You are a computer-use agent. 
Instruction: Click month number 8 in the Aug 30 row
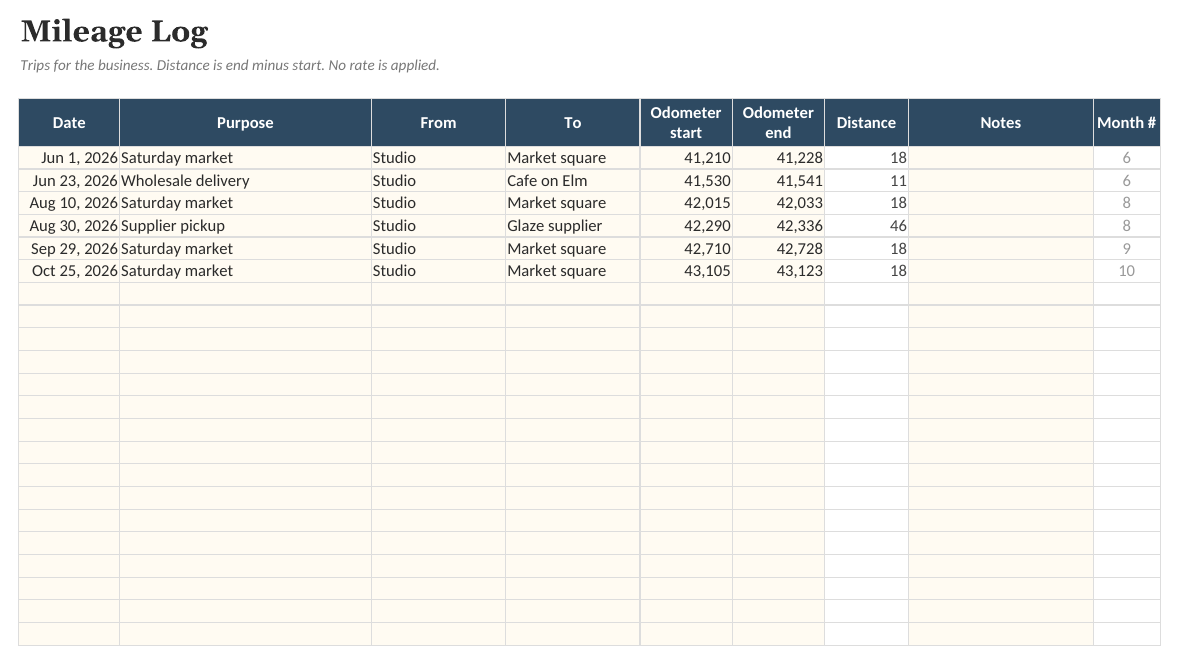point(1126,226)
